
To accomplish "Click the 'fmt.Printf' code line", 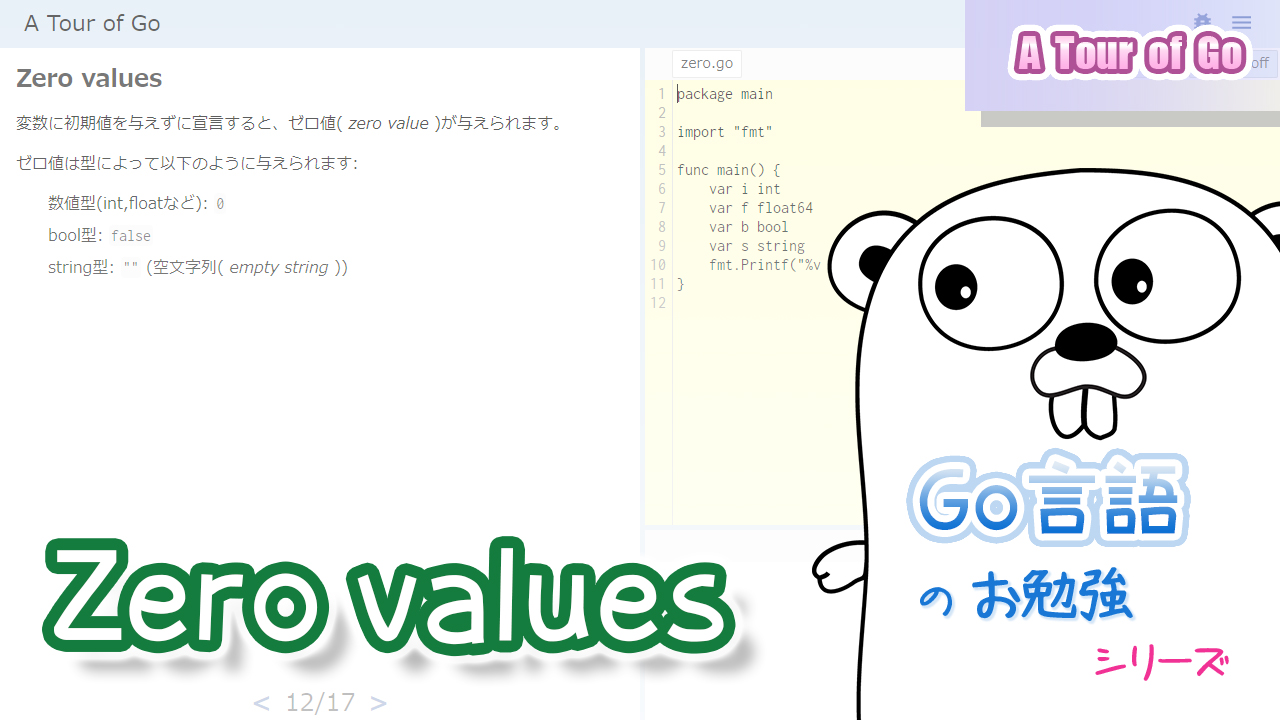I will pos(765,265).
